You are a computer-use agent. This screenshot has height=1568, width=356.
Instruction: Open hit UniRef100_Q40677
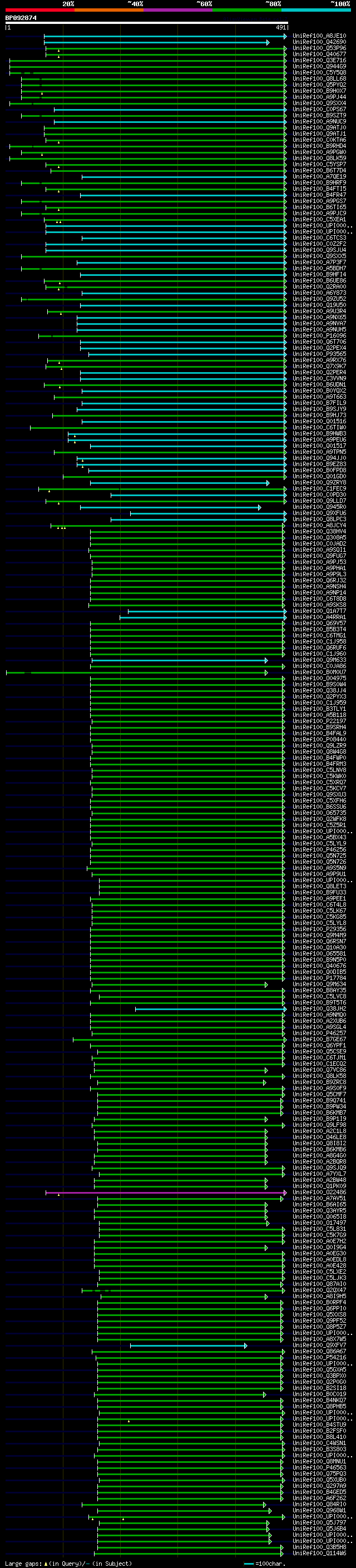pyautogui.click(x=319, y=54)
